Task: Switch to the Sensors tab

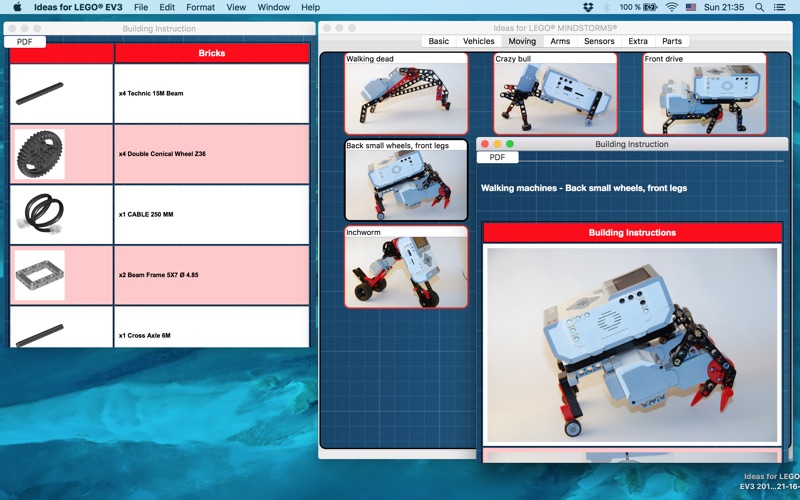Action: click(x=599, y=41)
